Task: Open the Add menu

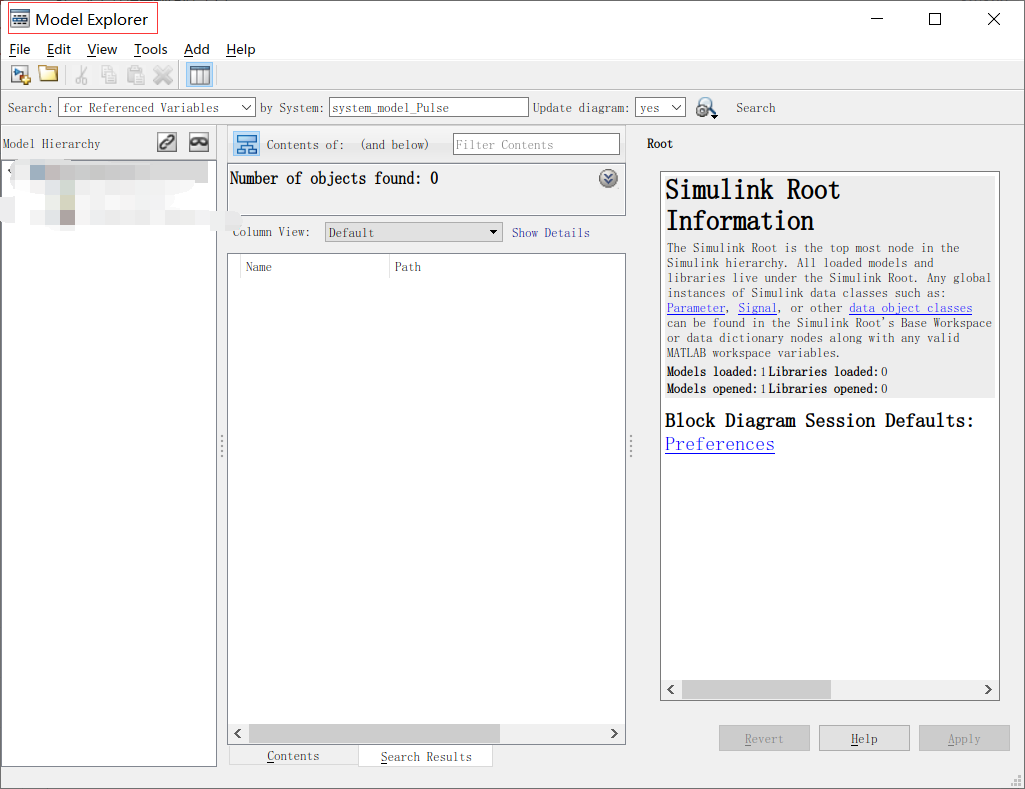Action: (196, 49)
